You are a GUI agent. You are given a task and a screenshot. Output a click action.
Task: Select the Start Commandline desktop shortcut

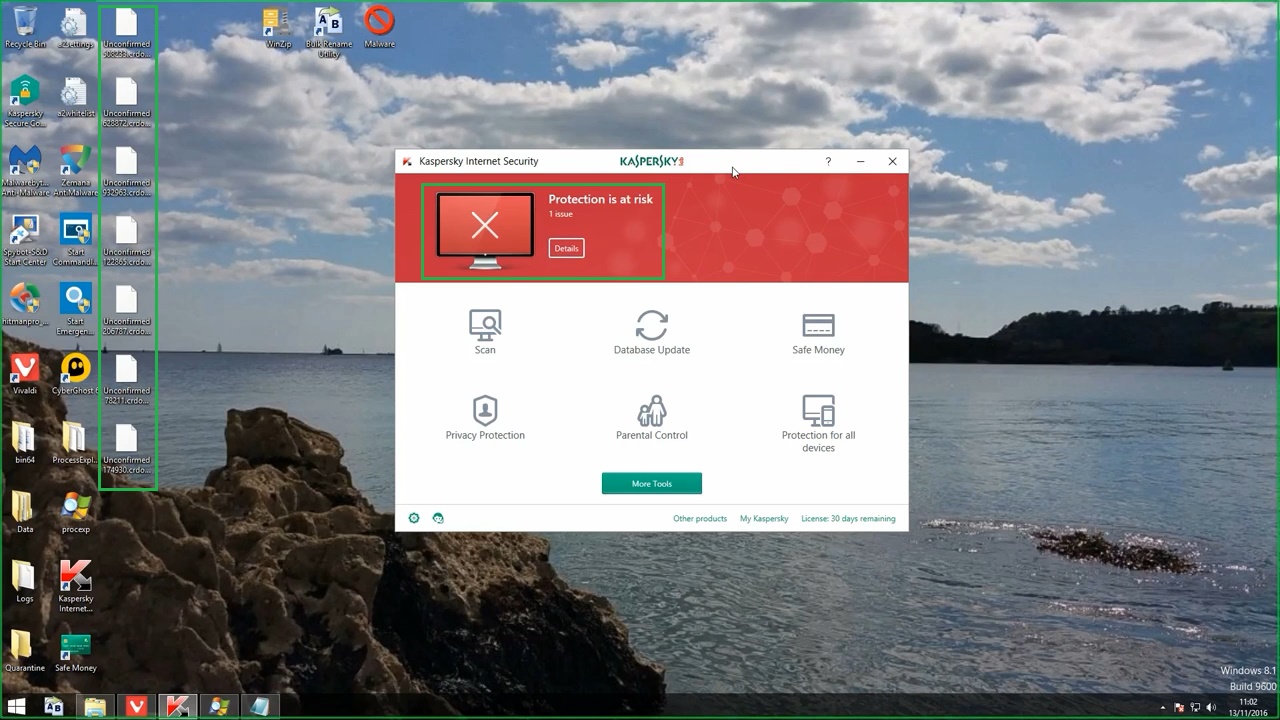pyautogui.click(x=75, y=241)
